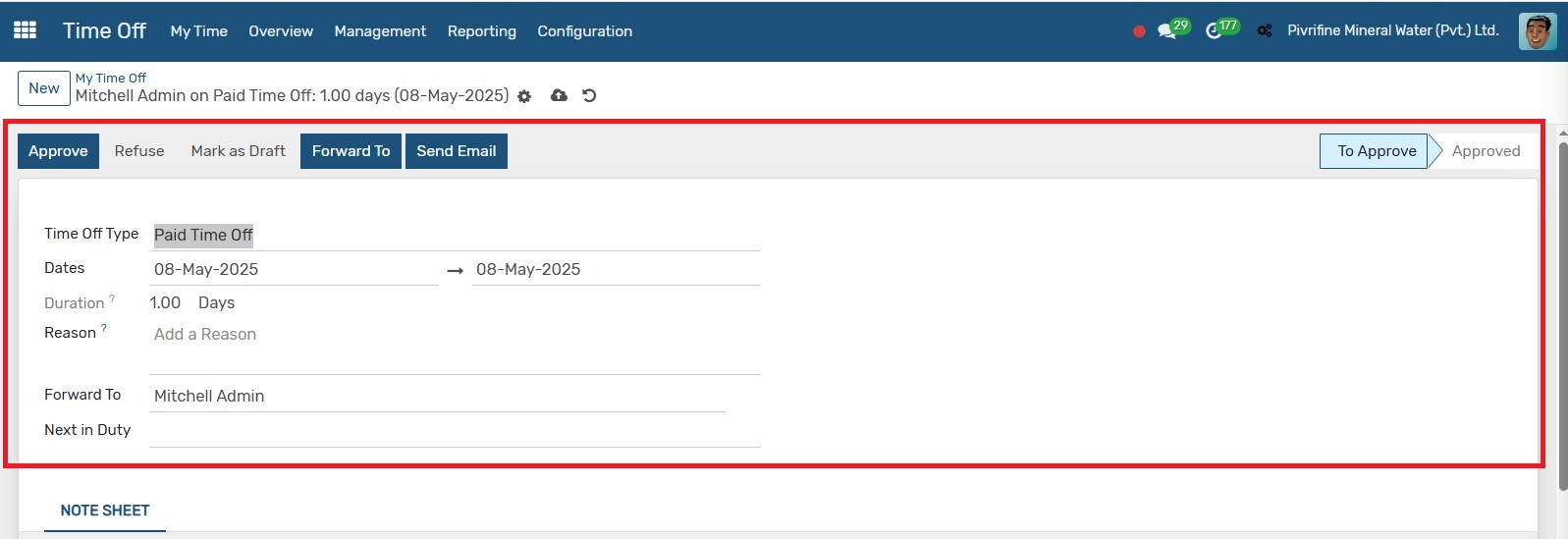Open the Overview menu
1568x539 pixels.
281,31
